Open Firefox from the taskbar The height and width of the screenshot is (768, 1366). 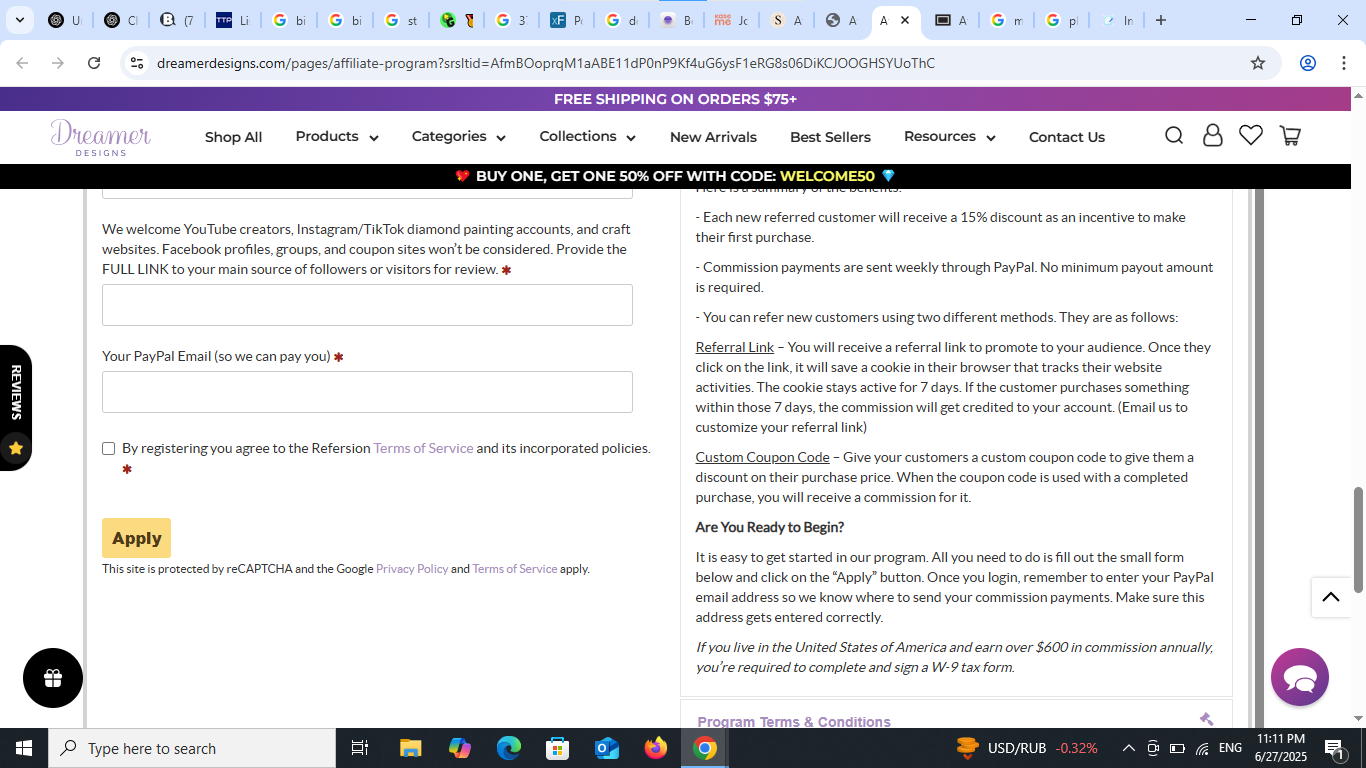tap(656, 748)
